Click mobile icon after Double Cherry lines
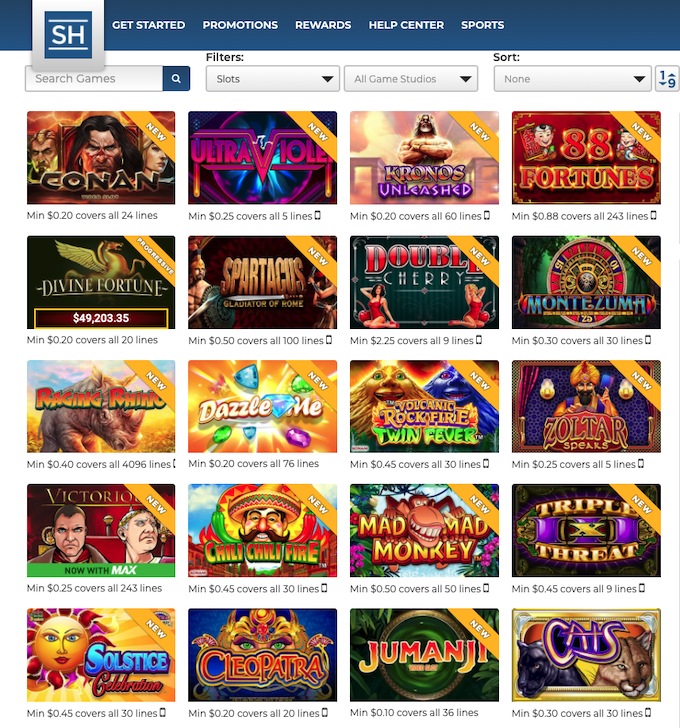Image resolution: width=680 pixels, height=728 pixels. tap(479, 340)
